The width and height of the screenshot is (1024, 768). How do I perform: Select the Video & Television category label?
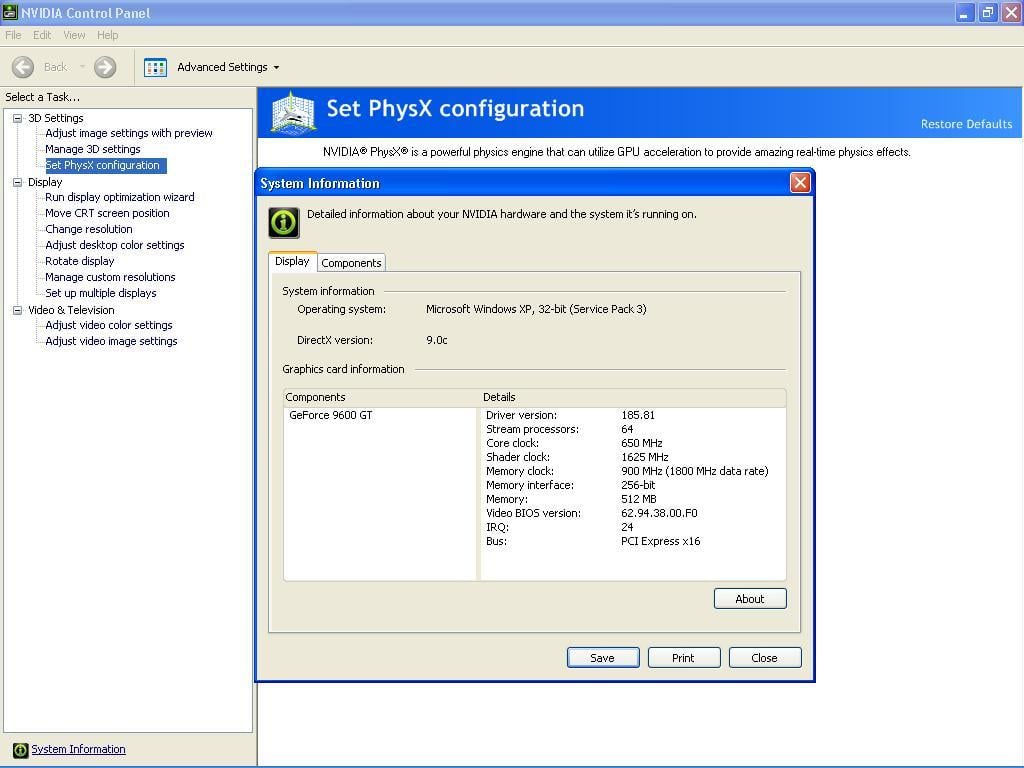click(x=71, y=310)
